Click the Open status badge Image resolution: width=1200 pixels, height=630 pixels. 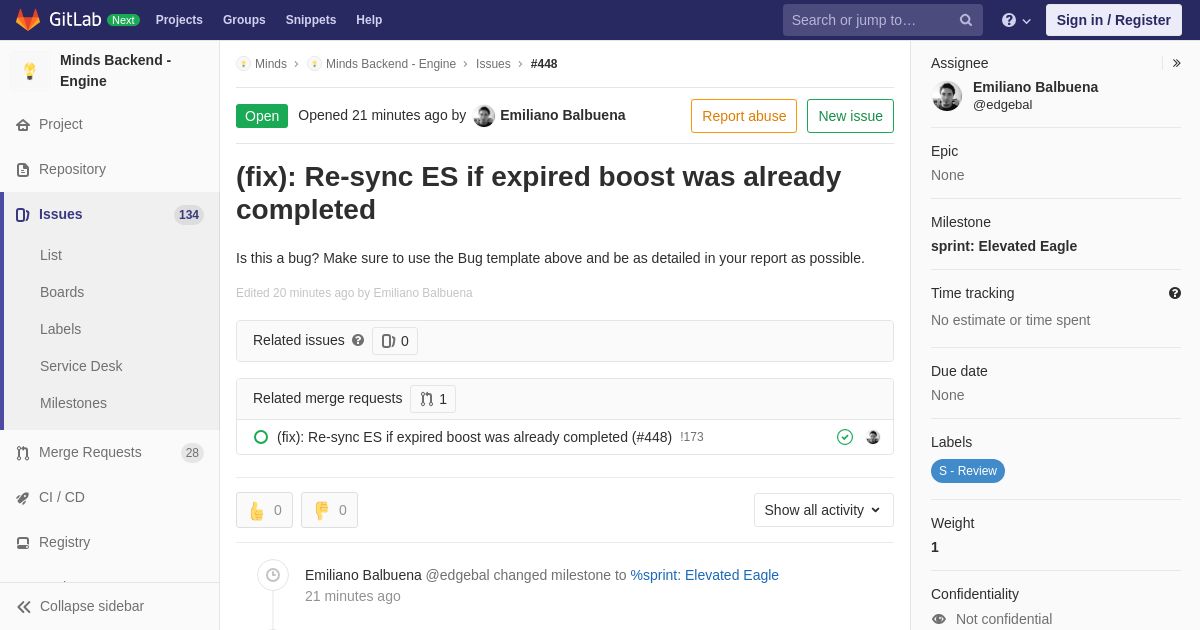[x=262, y=116]
